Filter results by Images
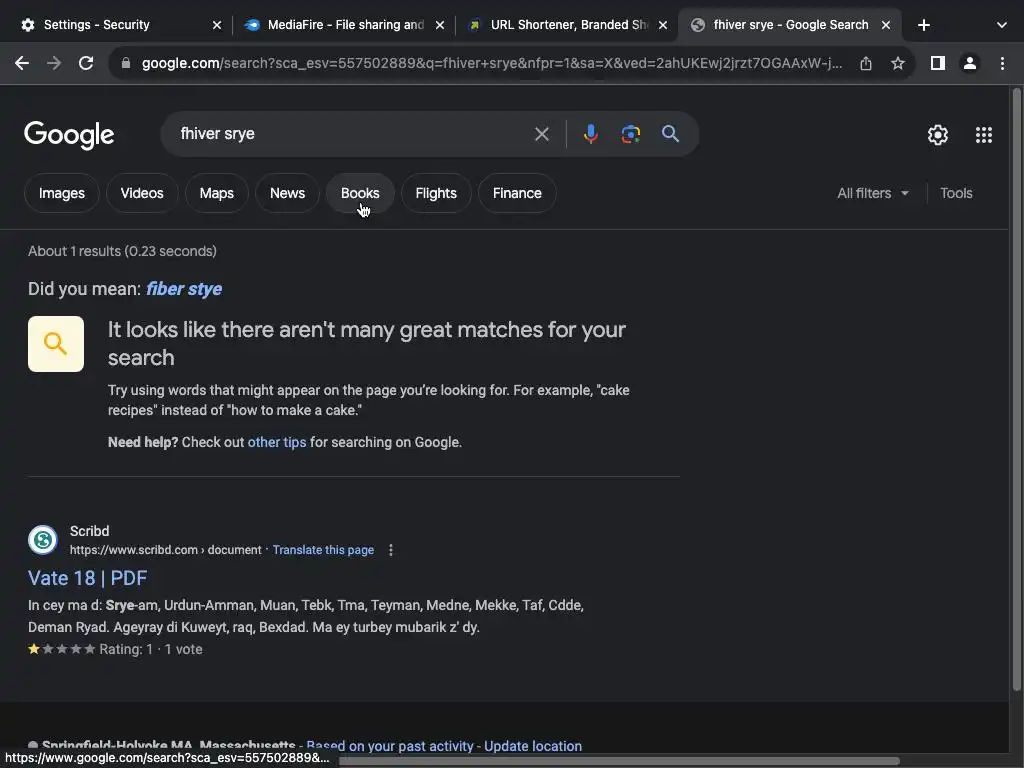The width and height of the screenshot is (1024, 768). pyautogui.click(x=61, y=193)
